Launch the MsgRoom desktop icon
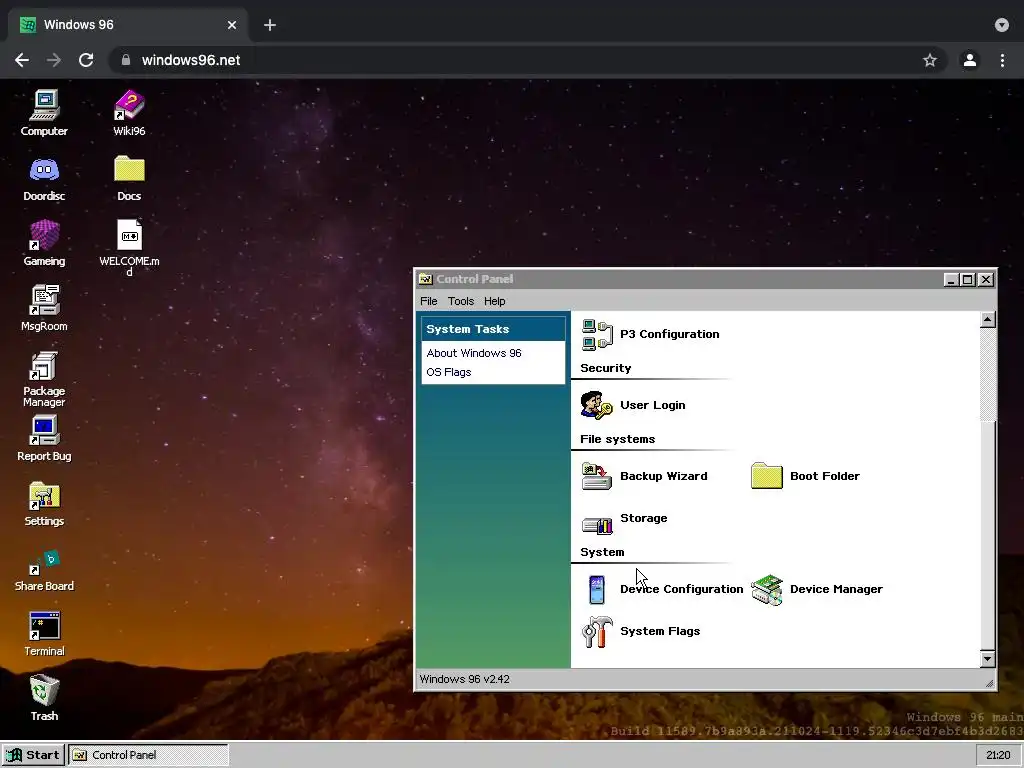 pos(44,308)
